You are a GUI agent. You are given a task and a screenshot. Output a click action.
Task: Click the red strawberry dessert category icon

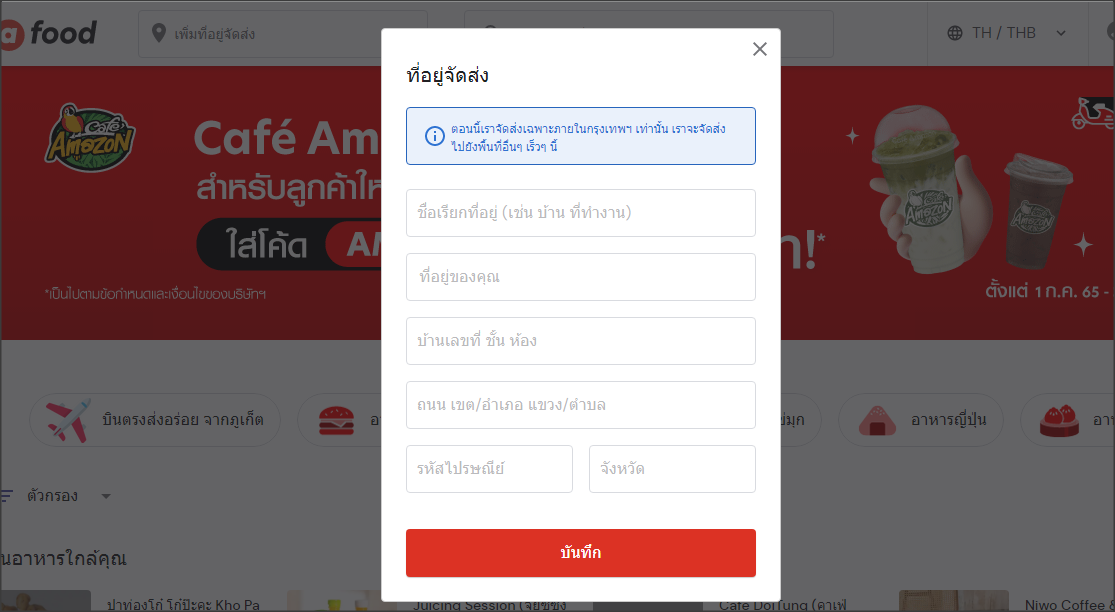pos(1060,420)
